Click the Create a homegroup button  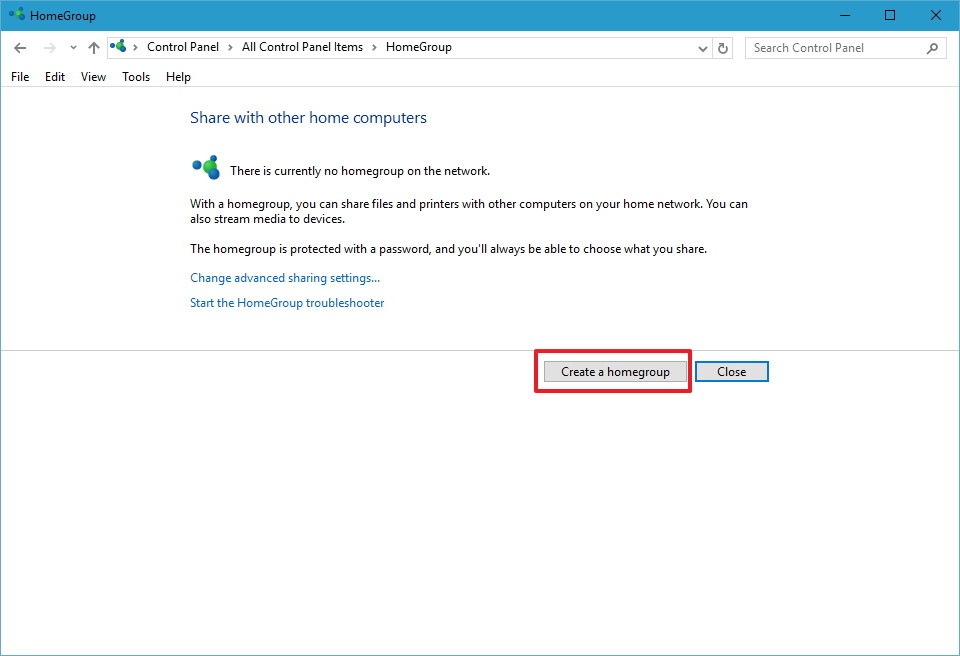(x=613, y=371)
